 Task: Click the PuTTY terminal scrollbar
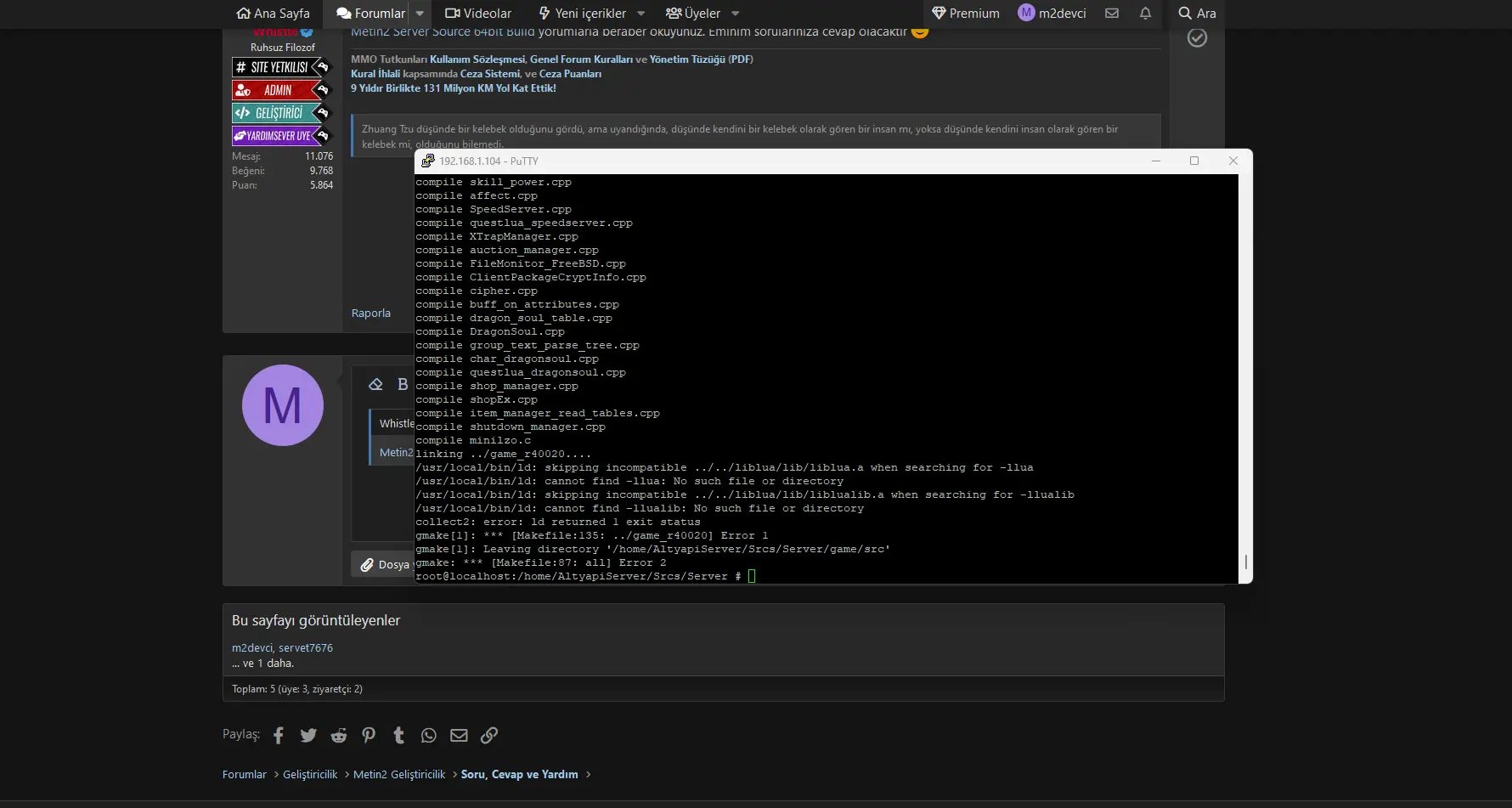(1245, 562)
